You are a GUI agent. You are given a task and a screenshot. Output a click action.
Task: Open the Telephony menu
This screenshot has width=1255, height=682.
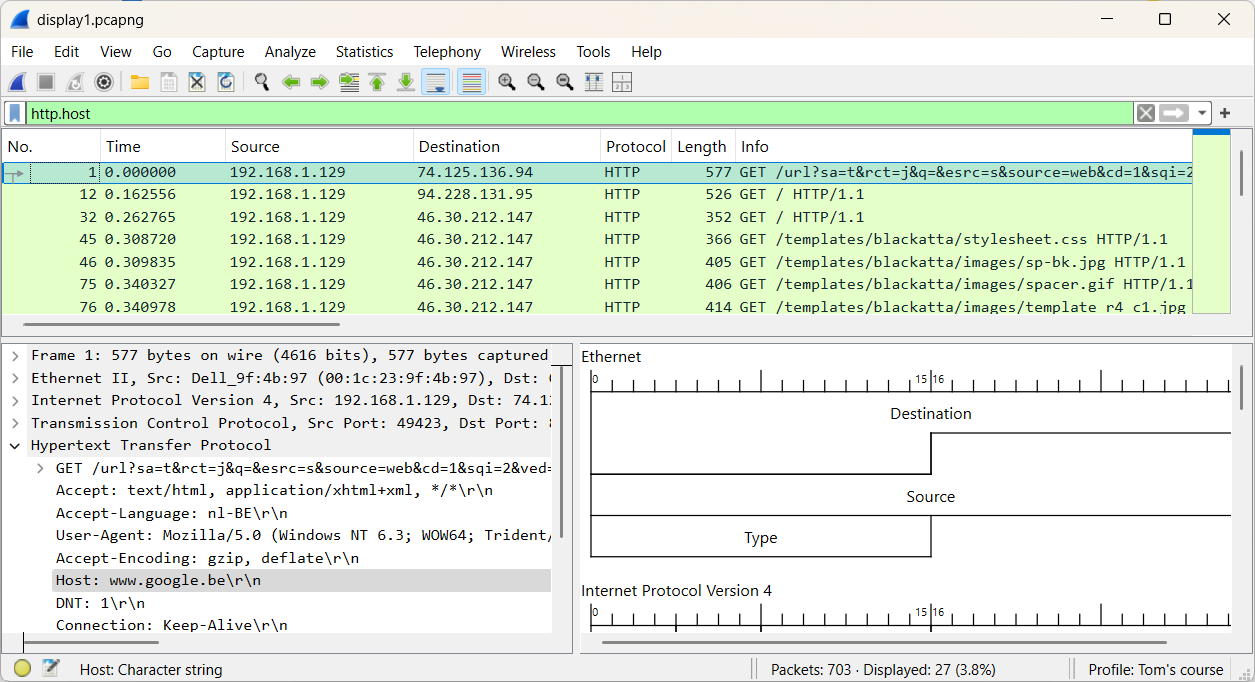point(447,52)
